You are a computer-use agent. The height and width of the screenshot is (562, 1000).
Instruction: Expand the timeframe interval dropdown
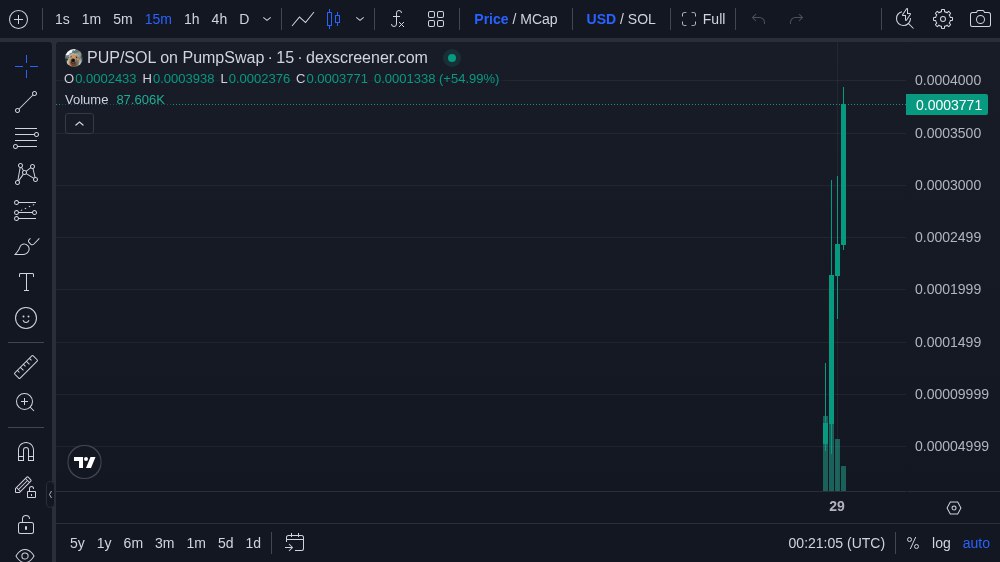(267, 19)
